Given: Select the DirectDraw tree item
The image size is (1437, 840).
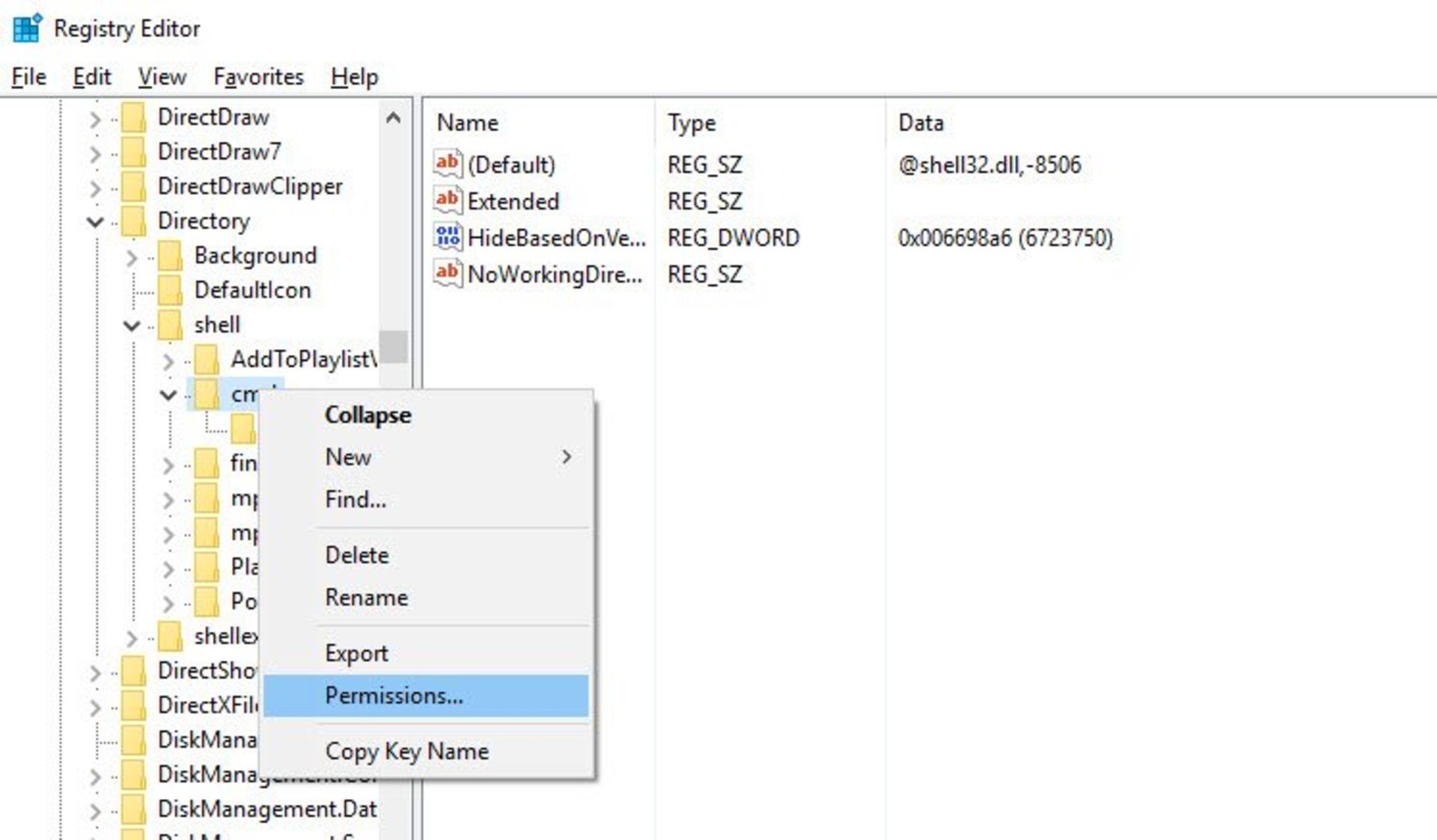Looking at the screenshot, I should (x=213, y=117).
